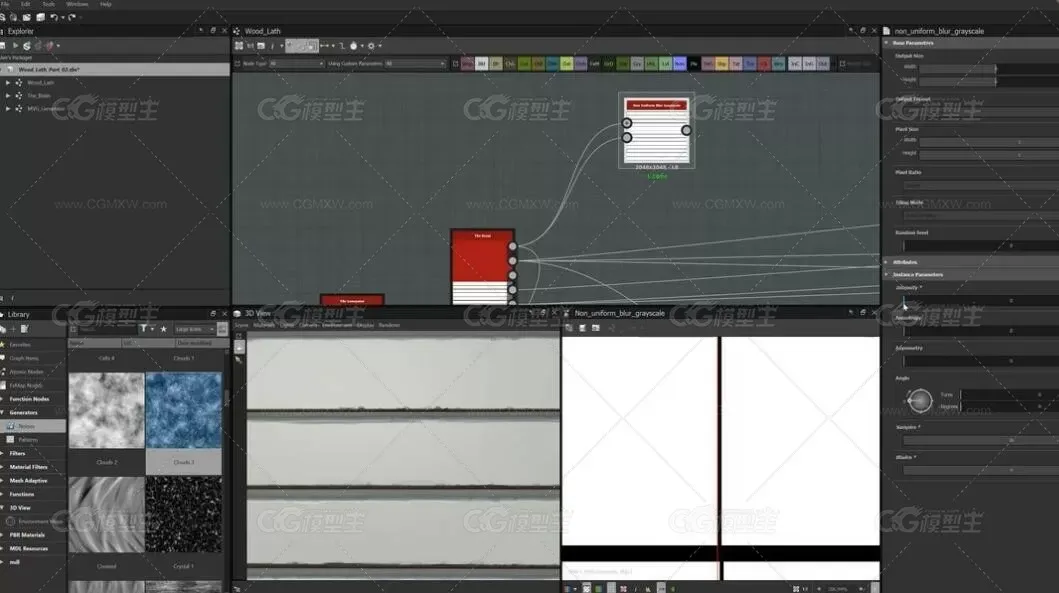Screen dimensions: 1059x593
Task: Open the Node Type dropdown
Action: click(296, 63)
